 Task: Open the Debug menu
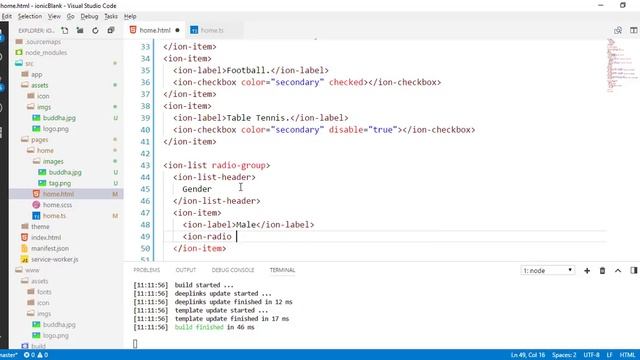point(89,16)
